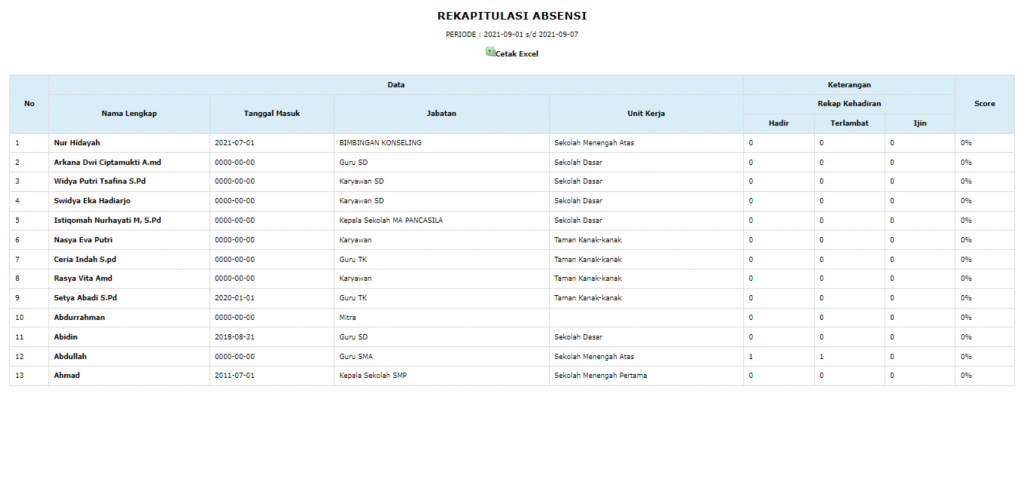Click the name Arkana Dwi Ciptamukti A.md

pos(107,162)
